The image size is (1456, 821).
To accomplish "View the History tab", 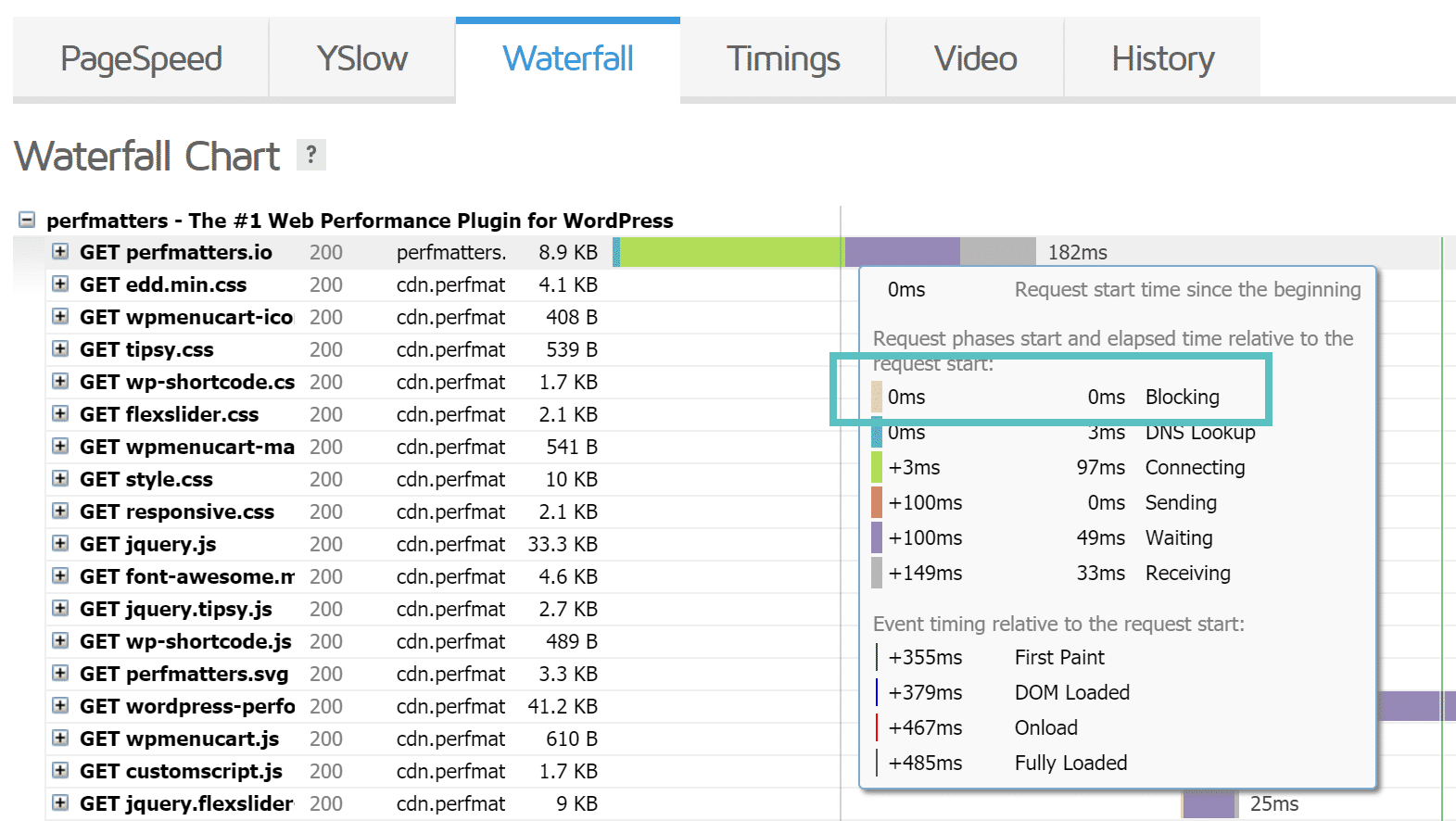I will 1162,58.
